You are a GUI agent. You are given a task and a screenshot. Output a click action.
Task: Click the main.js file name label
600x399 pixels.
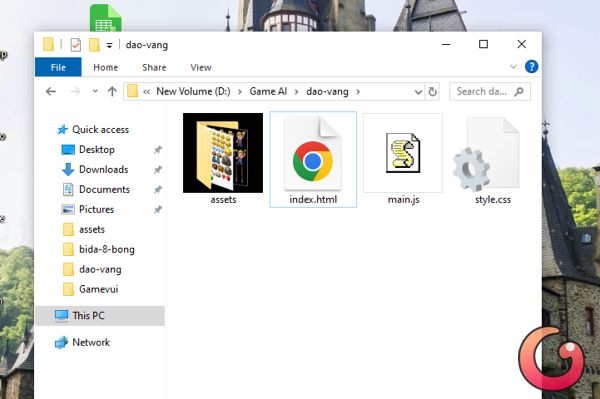pyautogui.click(x=403, y=200)
